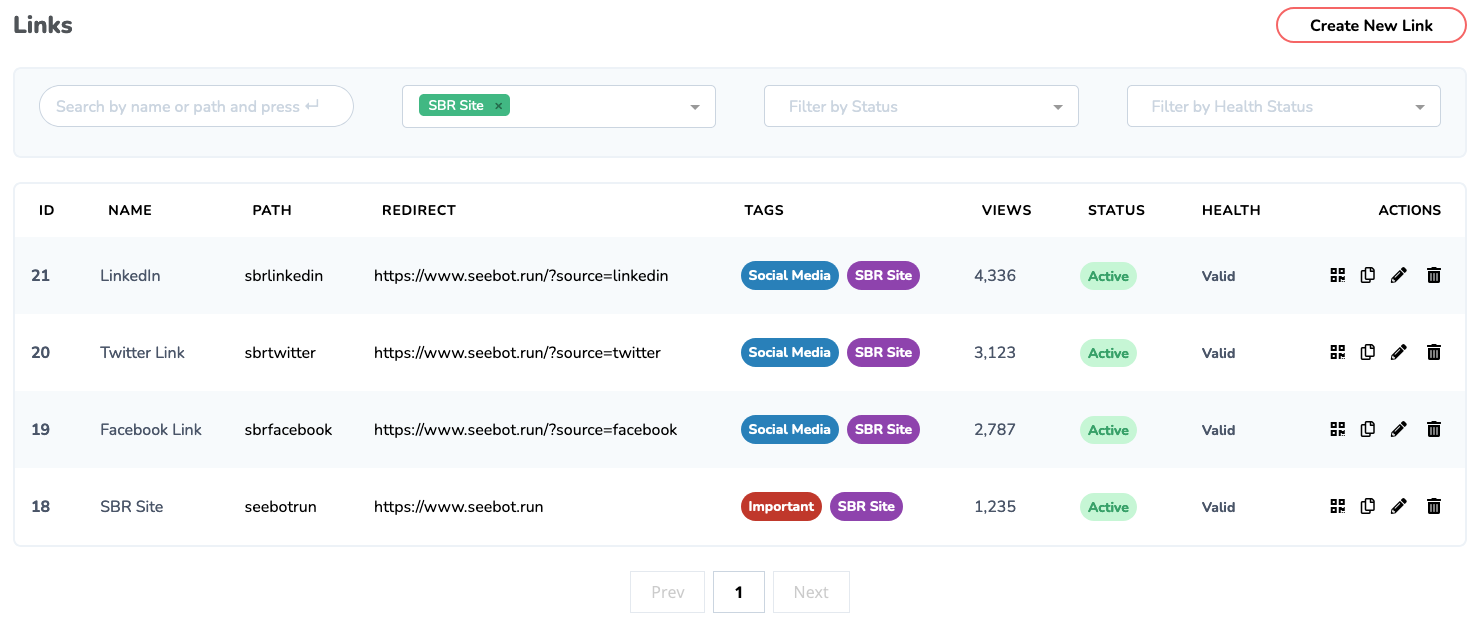This screenshot has height=625, width=1482.
Task: Click the Social Media tag in Facebook row
Action: (x=790, y=429)
